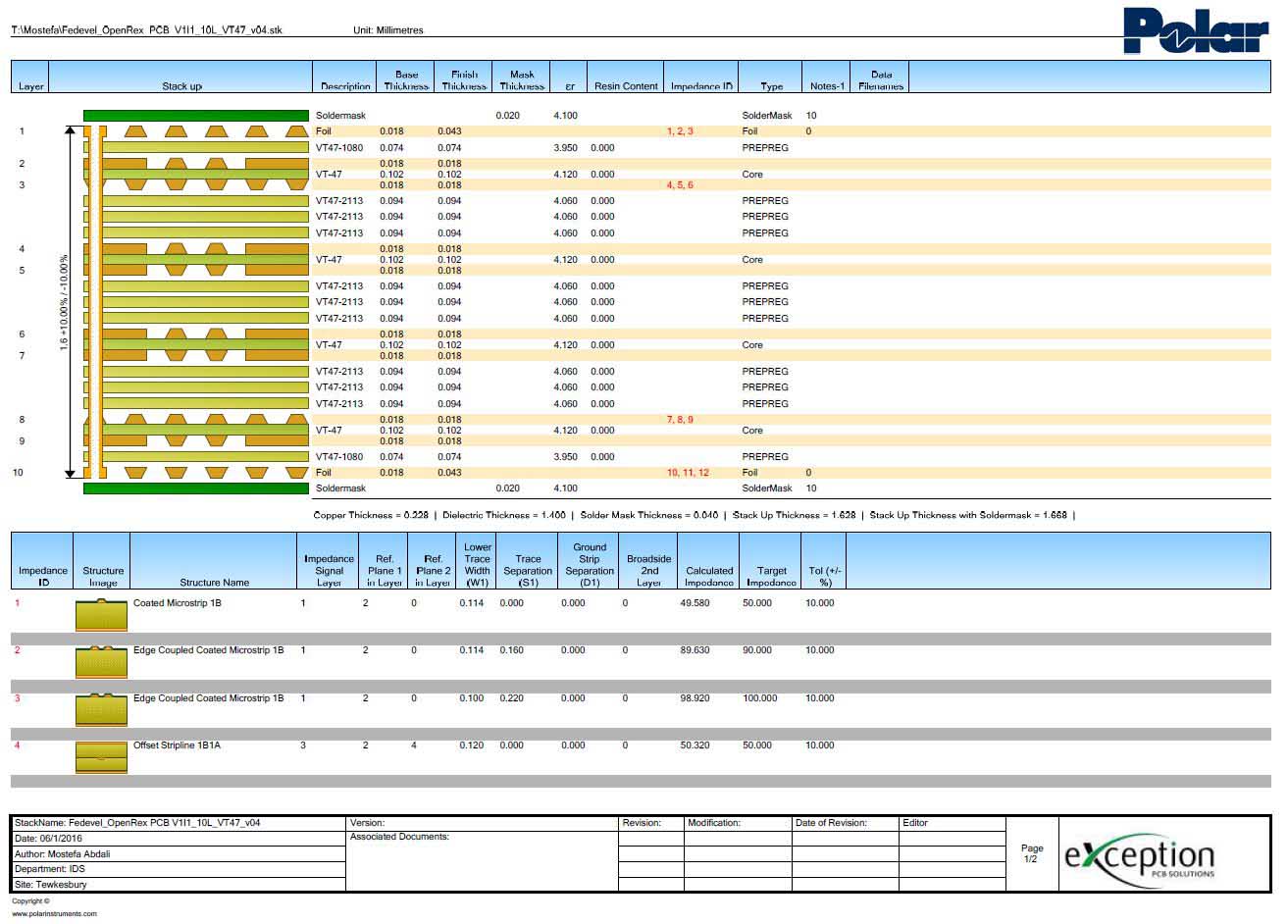Click the Version field in footer
The image size is (1288, 924).
368,823
